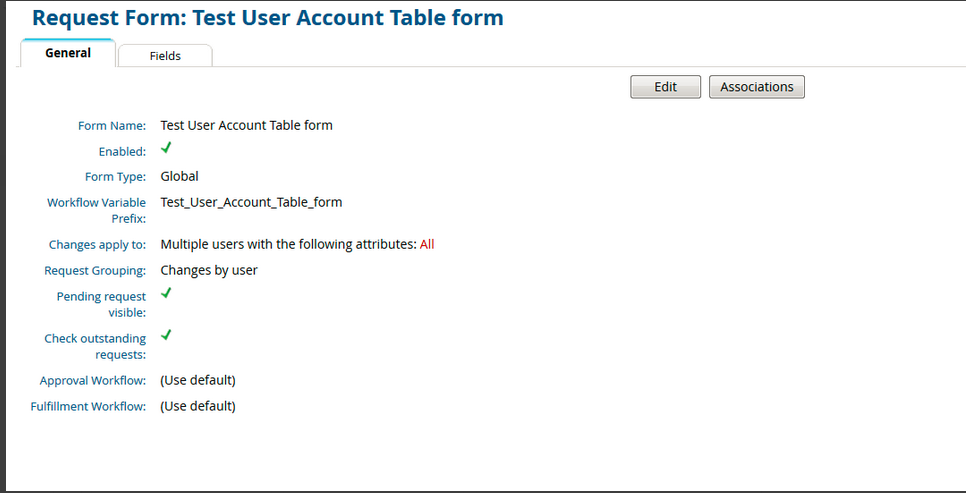Click the Request Form page title
966x493 pixels.
[x=268, y=18]
